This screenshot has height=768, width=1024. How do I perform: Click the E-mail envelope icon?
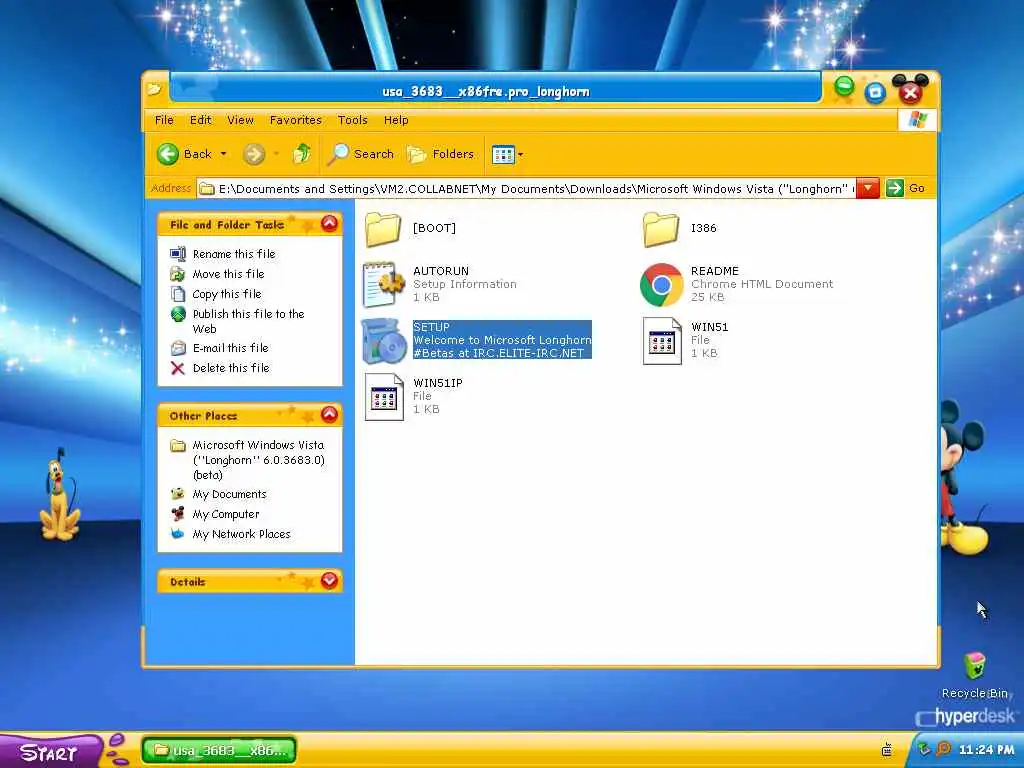[178, 348]
